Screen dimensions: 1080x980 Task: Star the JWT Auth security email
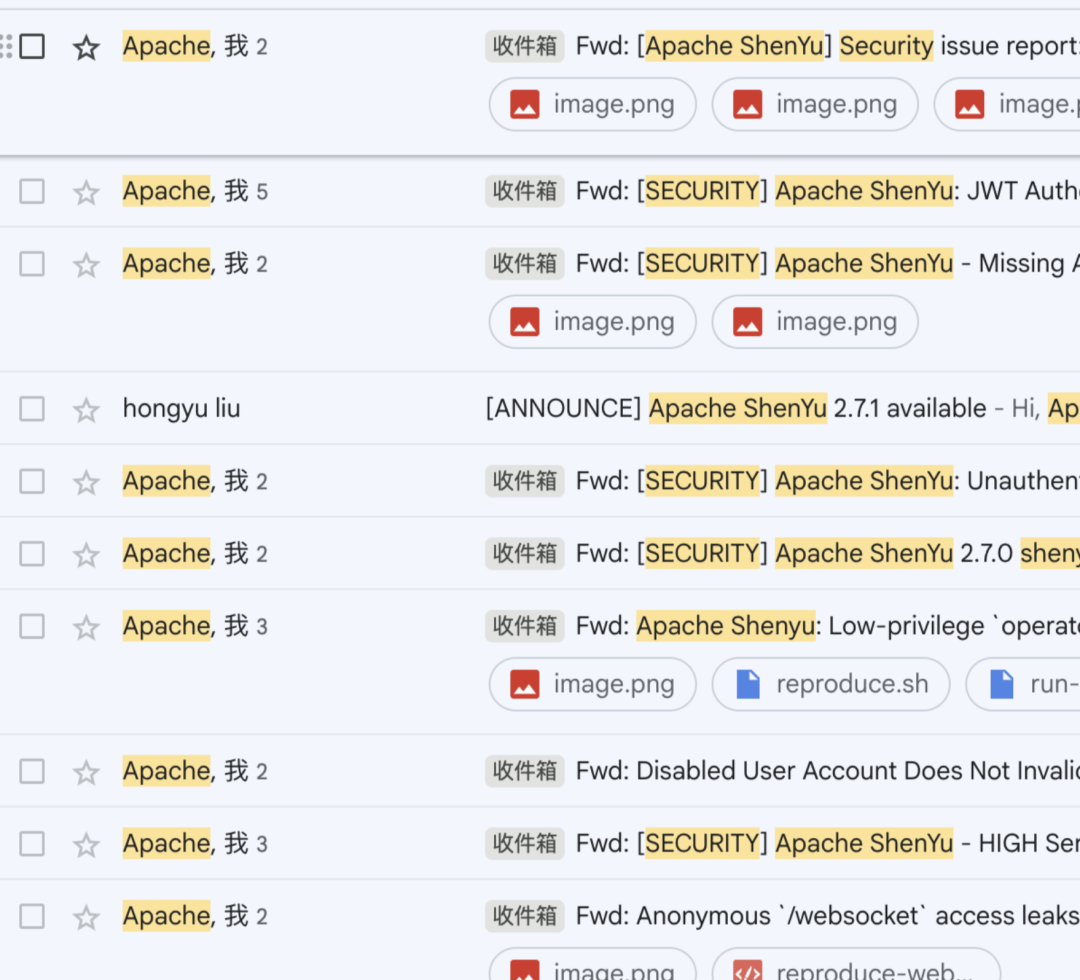pos(86,192)
